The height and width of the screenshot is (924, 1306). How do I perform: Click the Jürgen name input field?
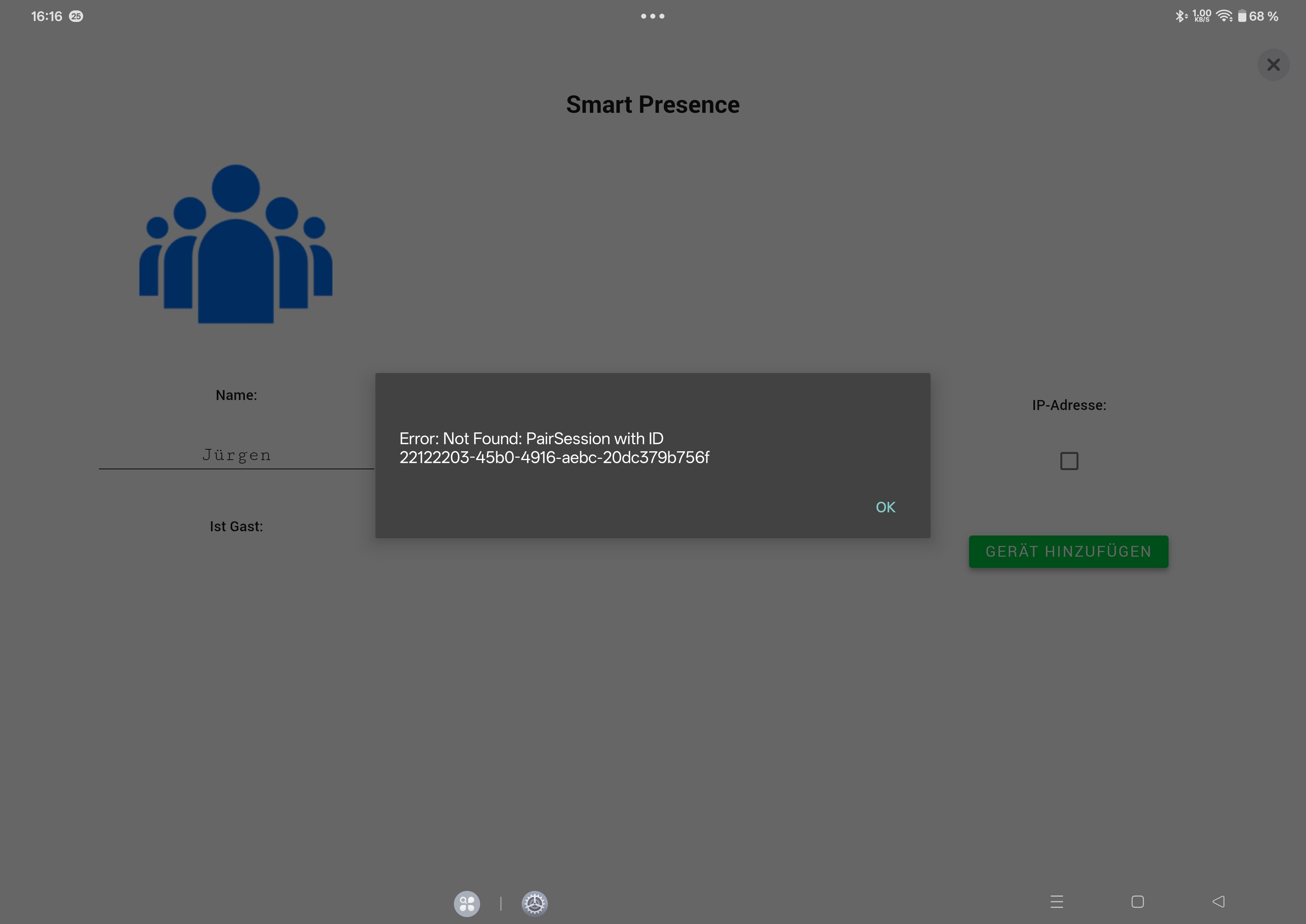tap(236, 455)
